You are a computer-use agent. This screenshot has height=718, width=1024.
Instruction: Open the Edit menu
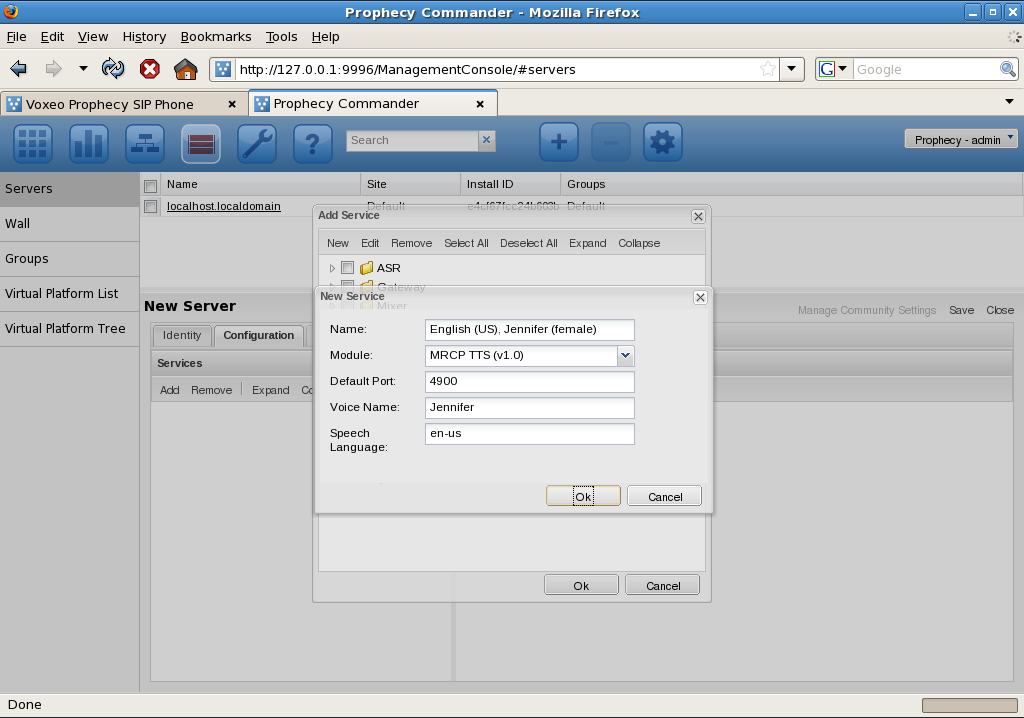[x=52, y=37]
